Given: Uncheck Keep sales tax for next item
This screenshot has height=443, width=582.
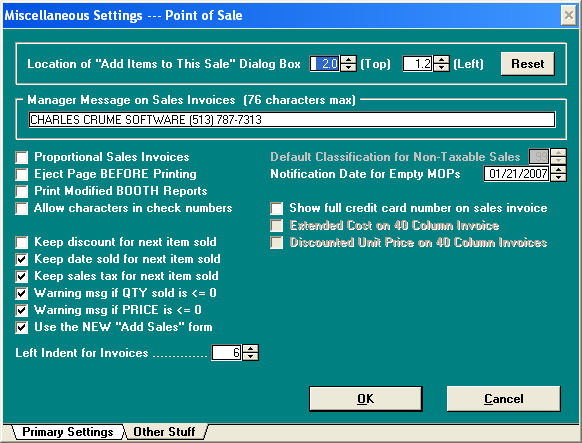Looking at the screenshot, I should 22,276.
